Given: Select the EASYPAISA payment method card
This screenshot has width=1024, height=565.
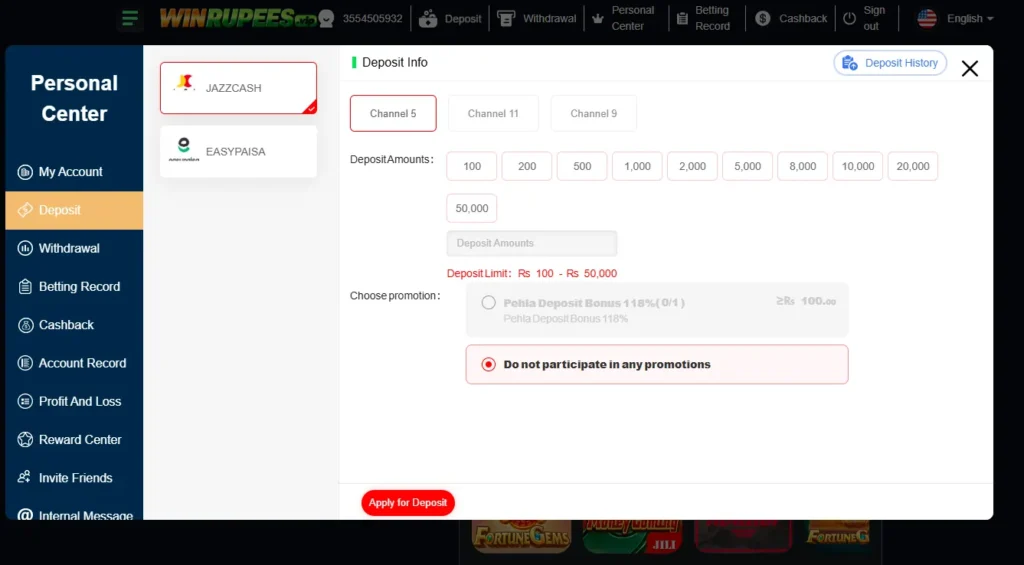Looking at the screenshot, I should (x=238, y=152).
